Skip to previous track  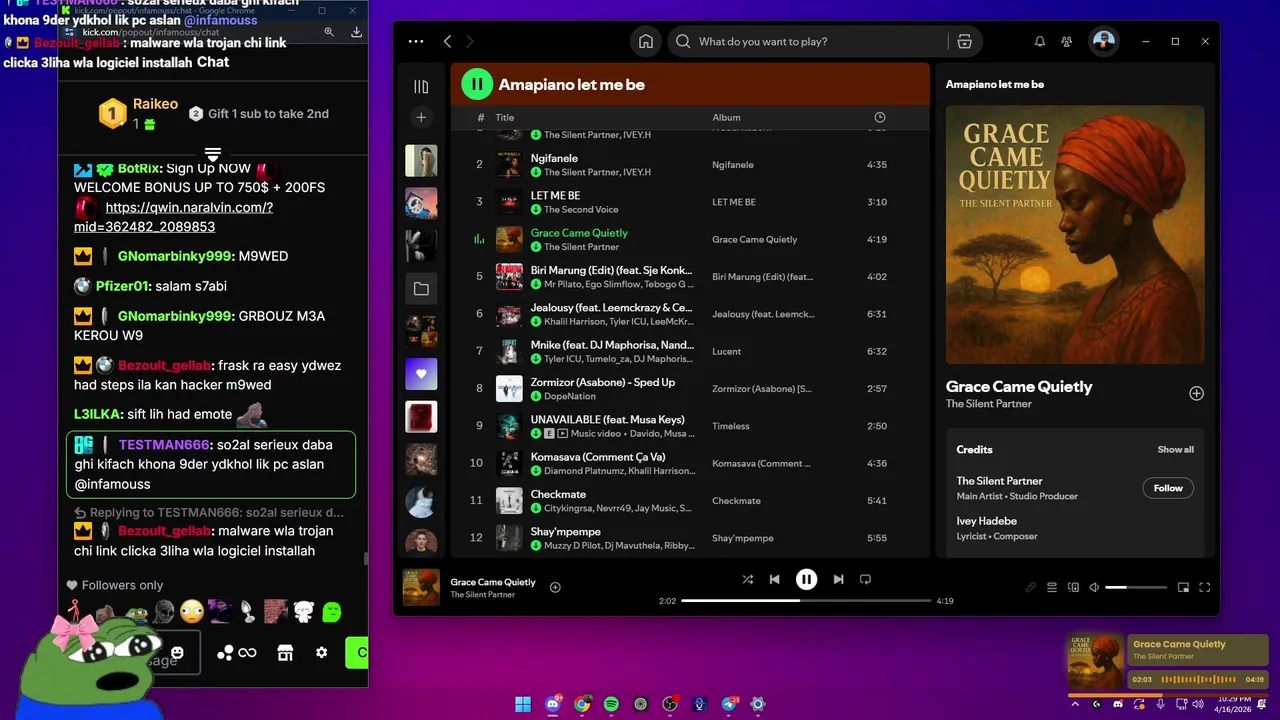(774, 579)
